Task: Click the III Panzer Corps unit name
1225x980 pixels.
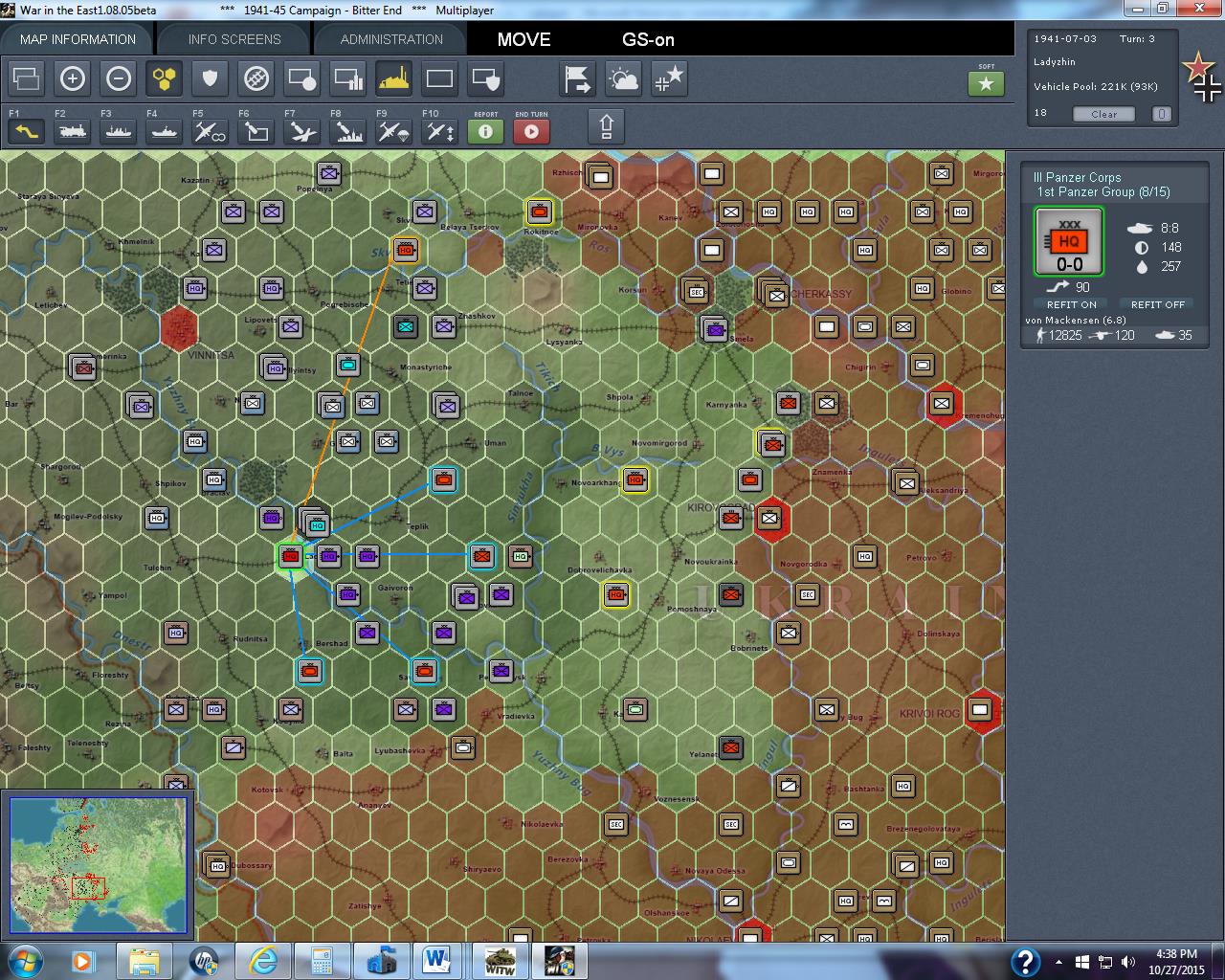Action: [x=1077, y=177]
